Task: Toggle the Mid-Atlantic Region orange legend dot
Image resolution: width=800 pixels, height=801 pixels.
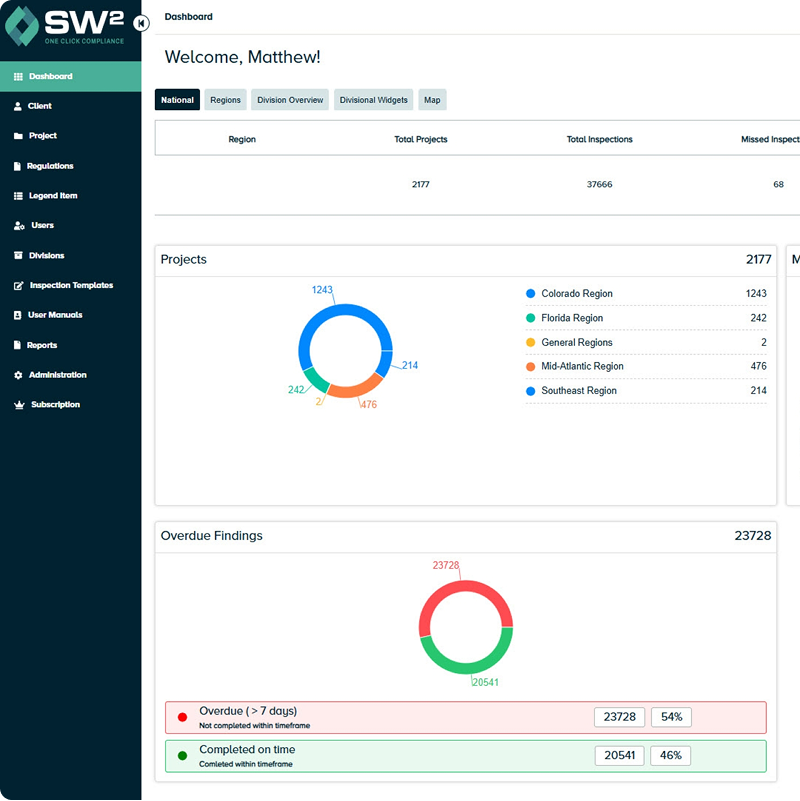Action: (530, 366)
